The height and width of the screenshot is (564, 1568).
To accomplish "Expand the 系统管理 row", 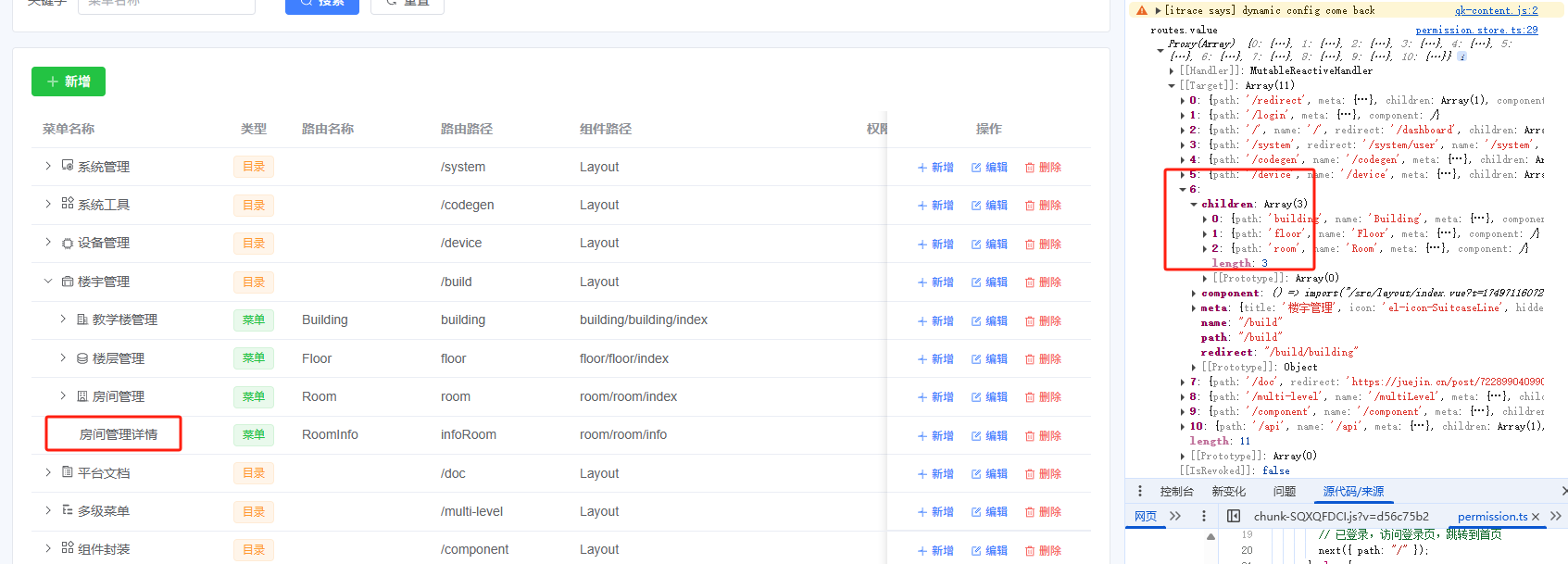I will coord(48,166).
